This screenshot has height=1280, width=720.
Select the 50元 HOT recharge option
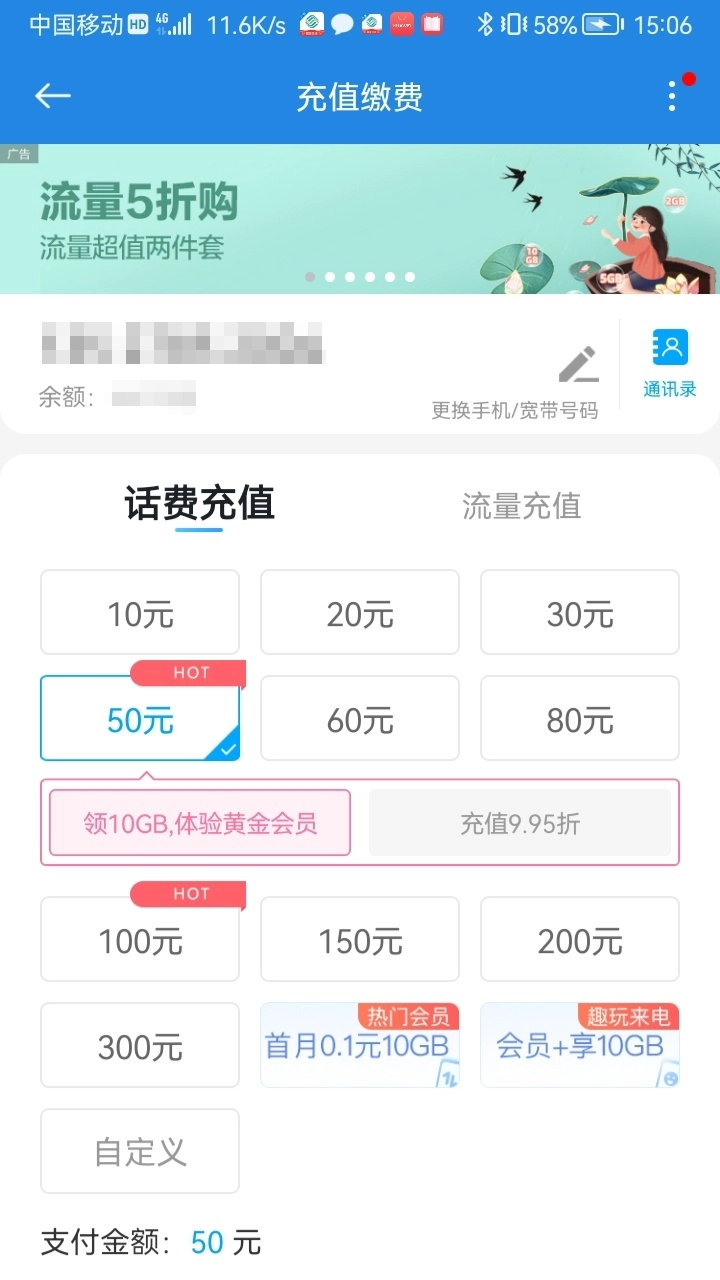(140, 719)
